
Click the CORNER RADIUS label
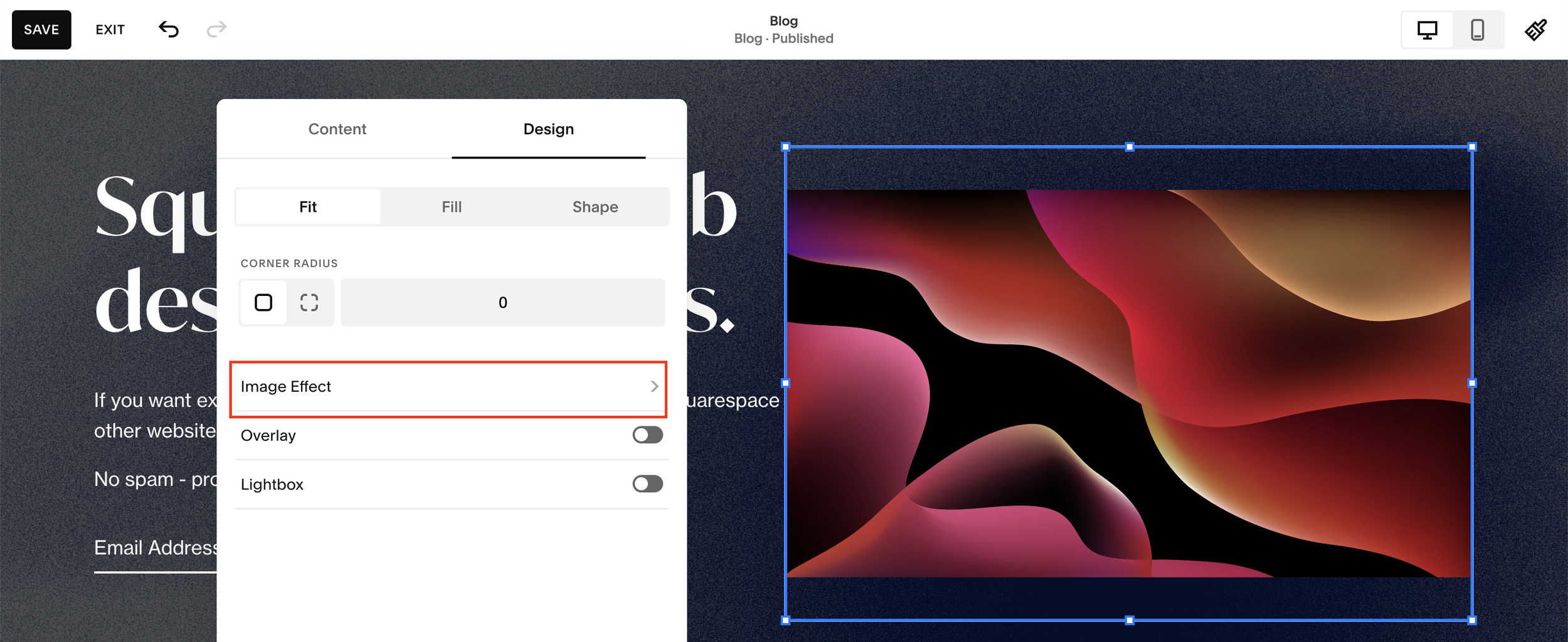coord(289,263)
